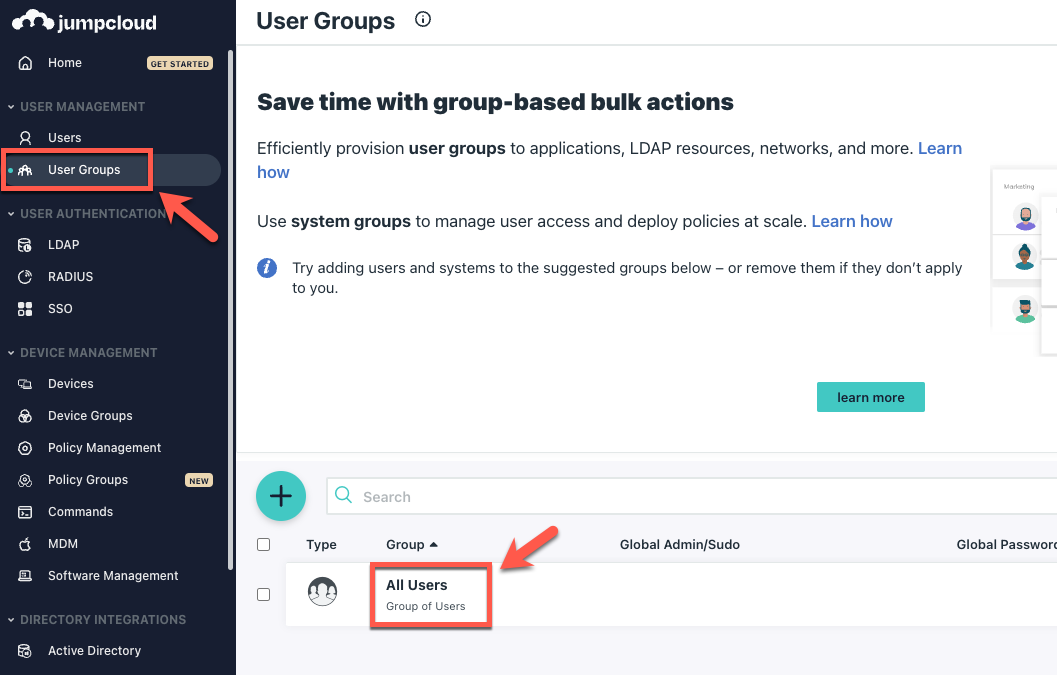Image resolution: width=1057 pixels, height=675 pixels.
Task: Click 'Save time with group-based bulk actions' heading
Action: pyautogui.click(x=495, y=102)
